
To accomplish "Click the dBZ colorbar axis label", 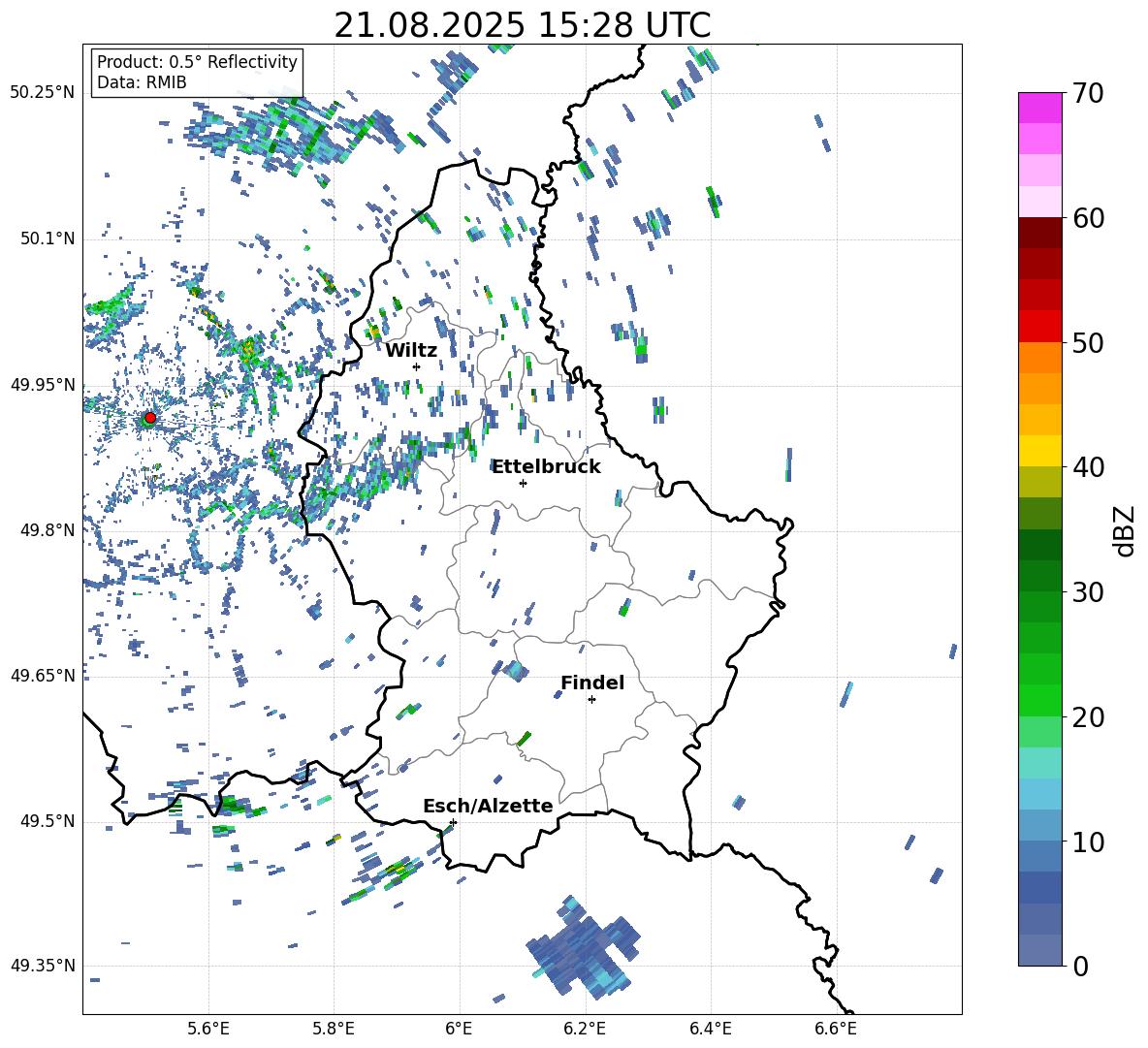I will [1126, 530].
